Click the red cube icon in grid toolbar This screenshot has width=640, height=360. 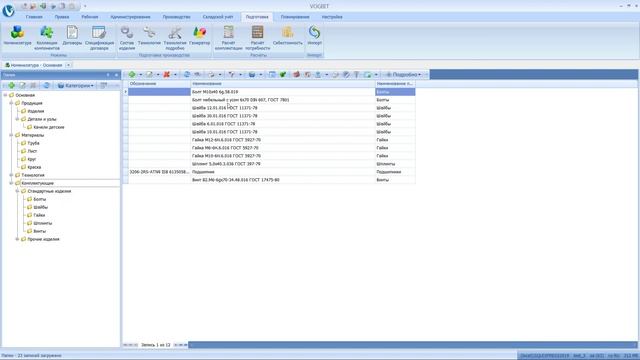(296, 74)
